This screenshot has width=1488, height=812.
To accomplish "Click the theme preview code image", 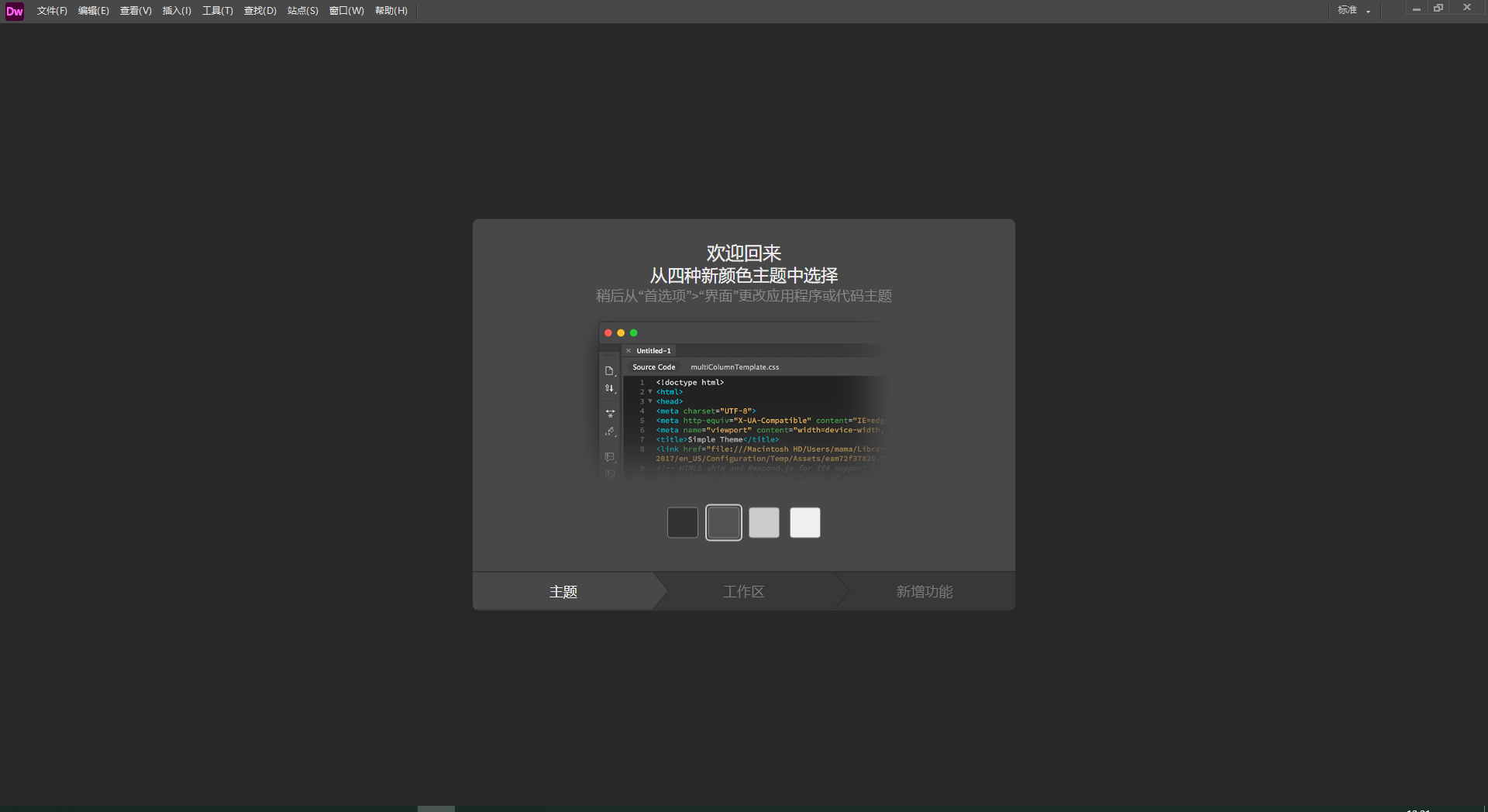I will (x=744, y=401).
